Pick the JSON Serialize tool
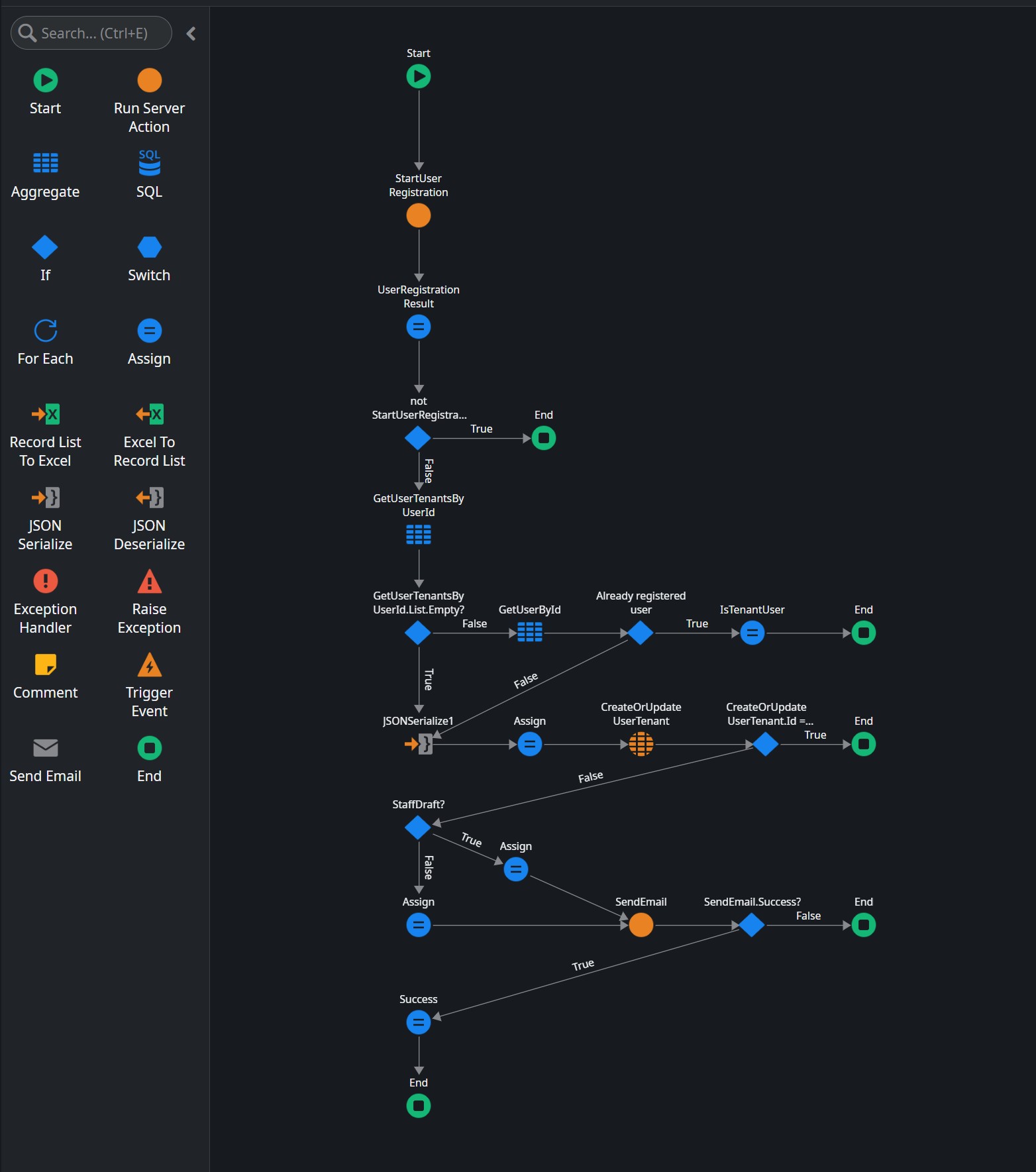1036x1172 pixels. [45, 519]
